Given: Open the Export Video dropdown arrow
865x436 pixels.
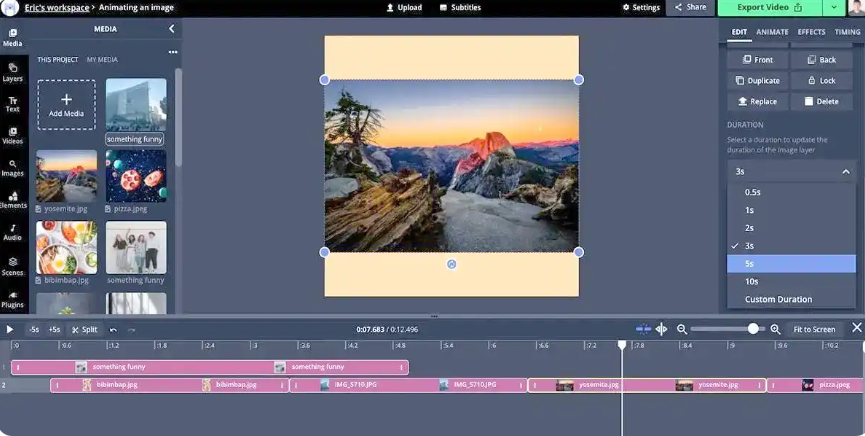Looking at the screenshot, I should [834, 8].
